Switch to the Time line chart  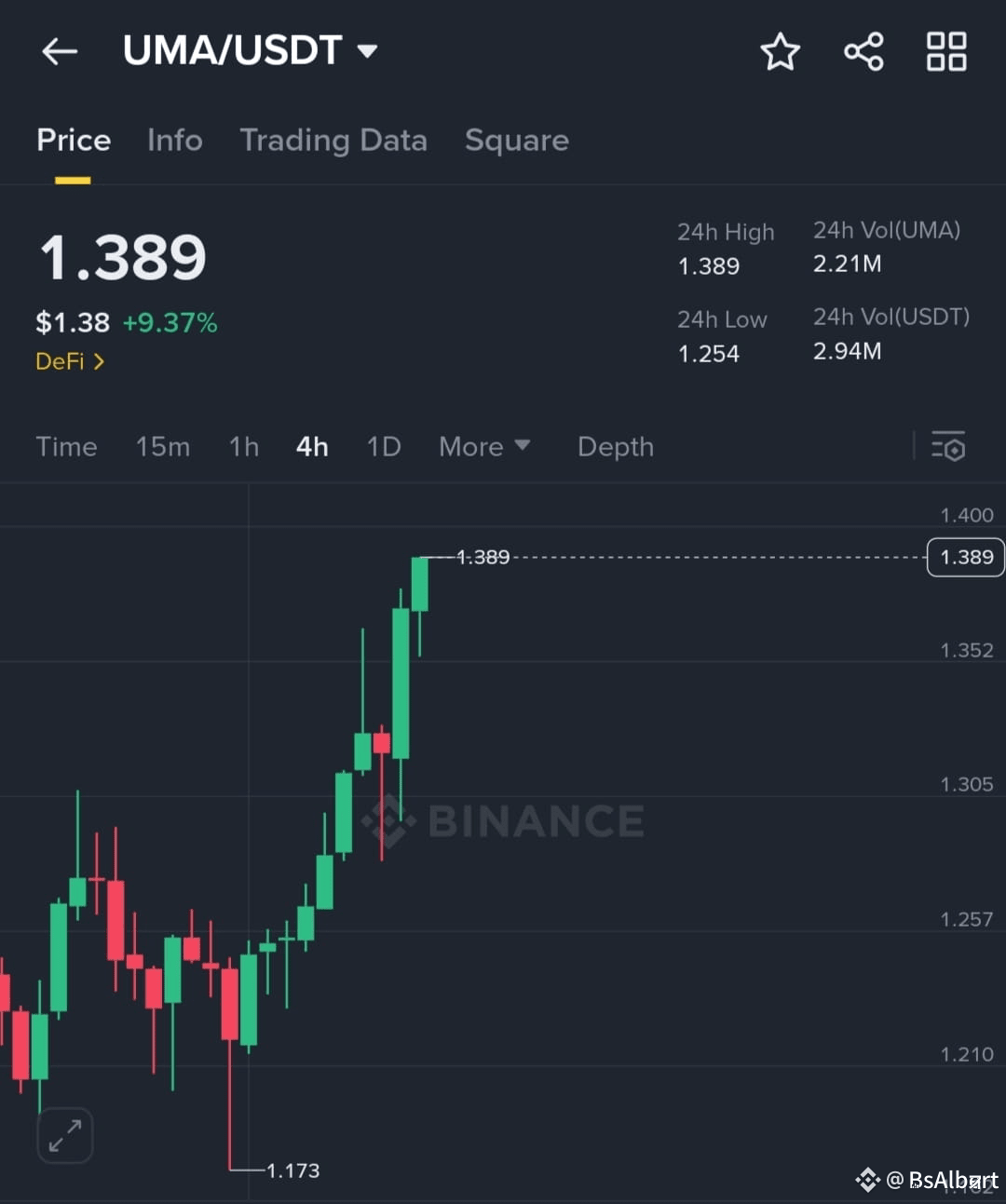(x=66, y=447)
